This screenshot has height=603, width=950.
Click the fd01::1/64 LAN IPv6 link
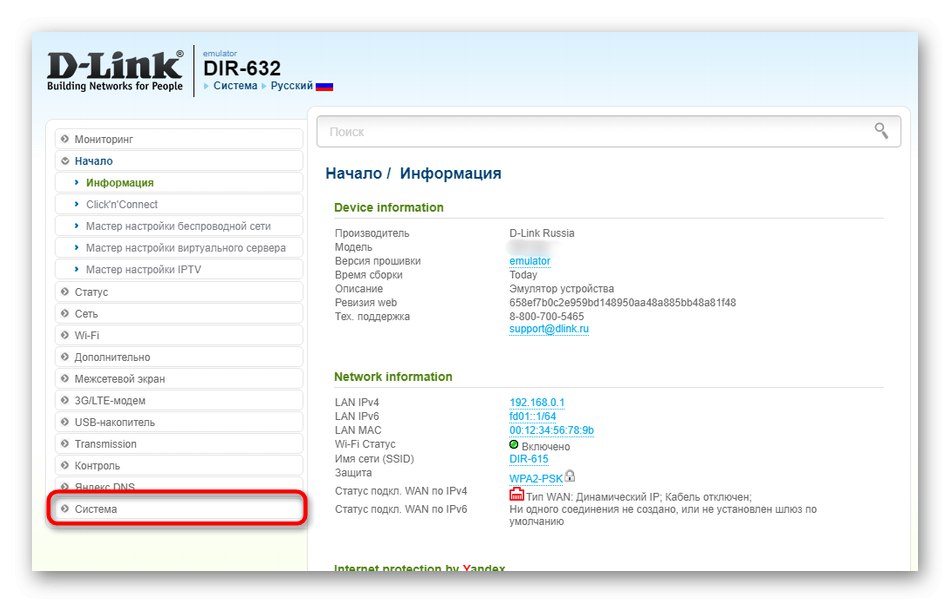click(x=533, y=416)
